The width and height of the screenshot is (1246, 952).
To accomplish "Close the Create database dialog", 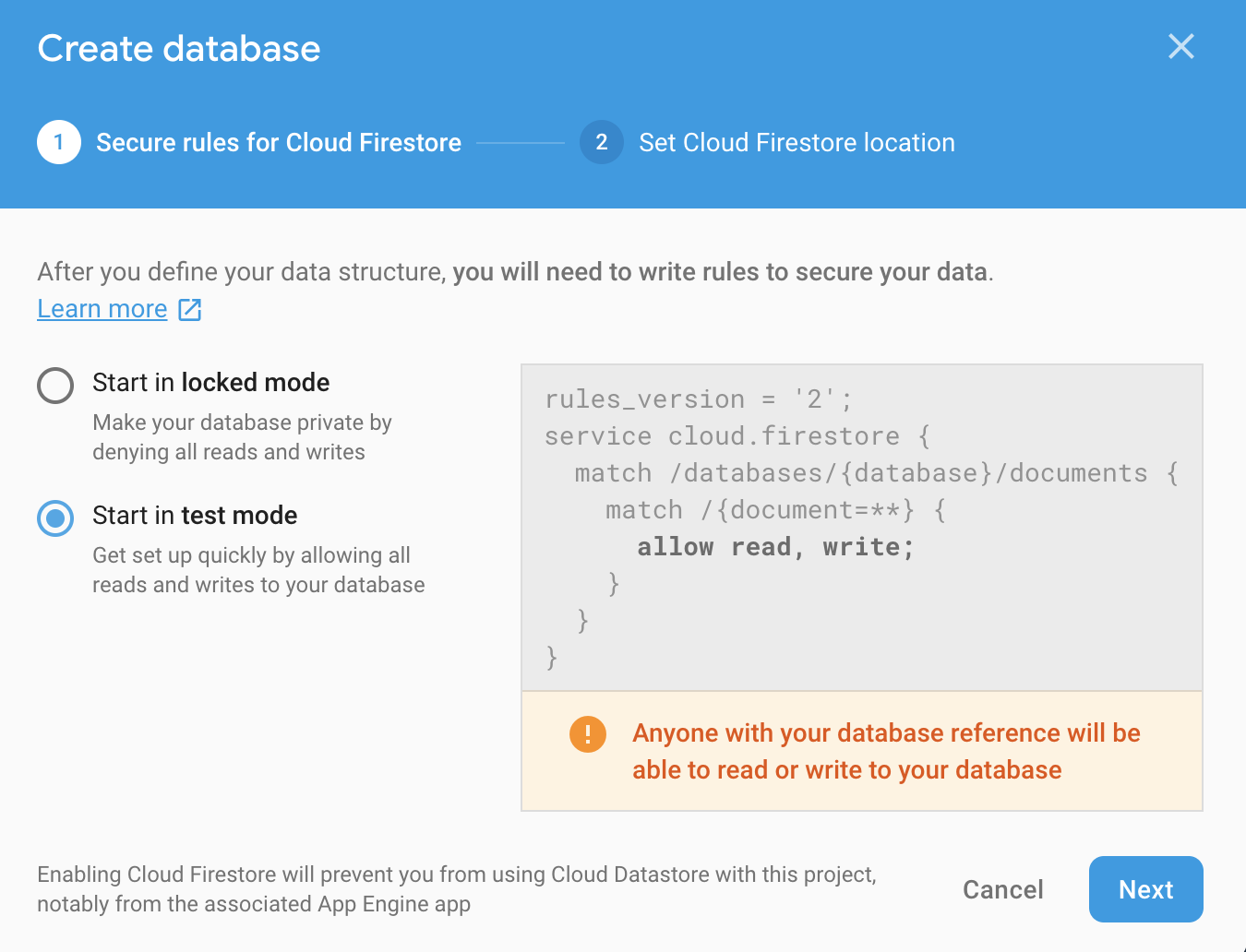I will tap(1180, 46).
